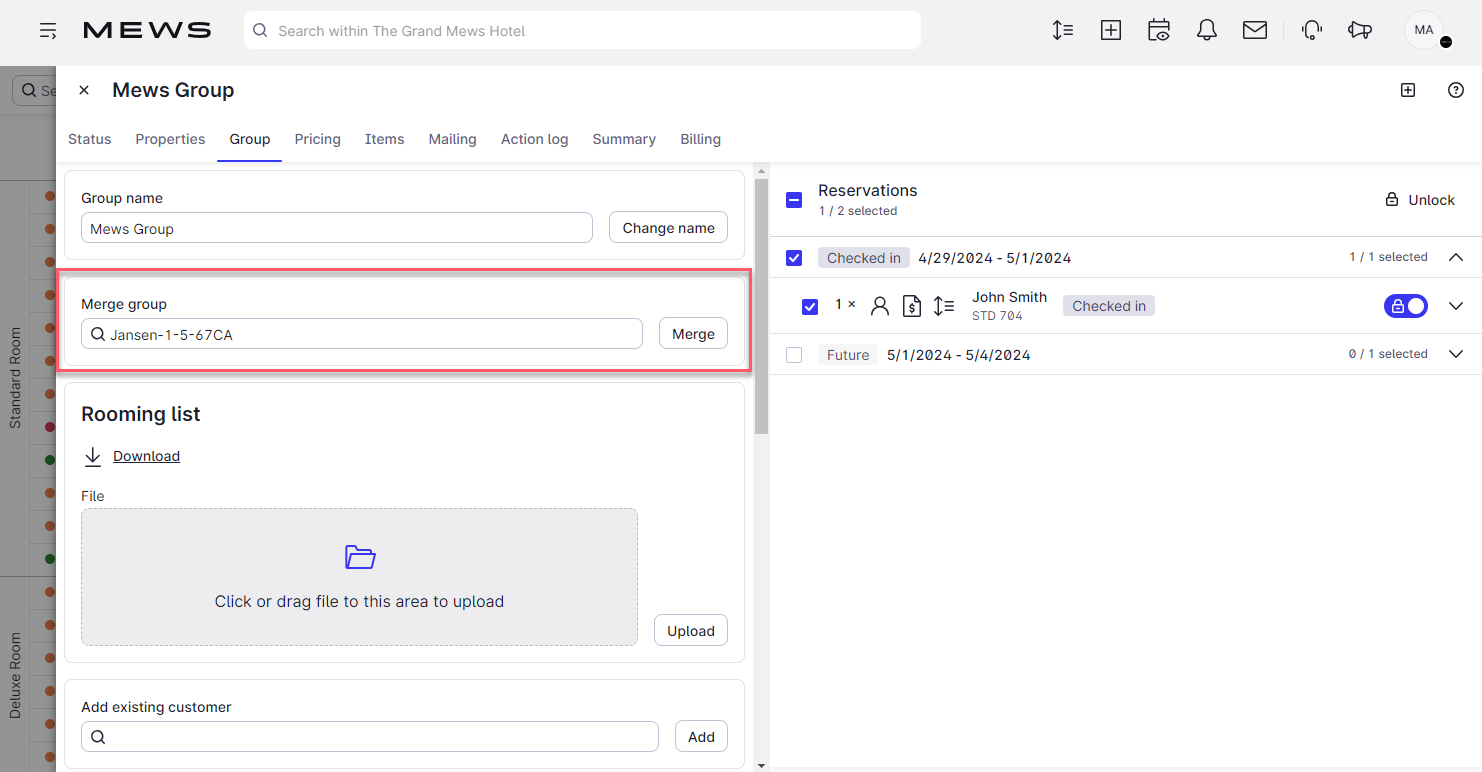The width and height of the screenshot is (1482, 772).
Task: Click the "Rooming list" heading
Action: (x=141, y=414)
